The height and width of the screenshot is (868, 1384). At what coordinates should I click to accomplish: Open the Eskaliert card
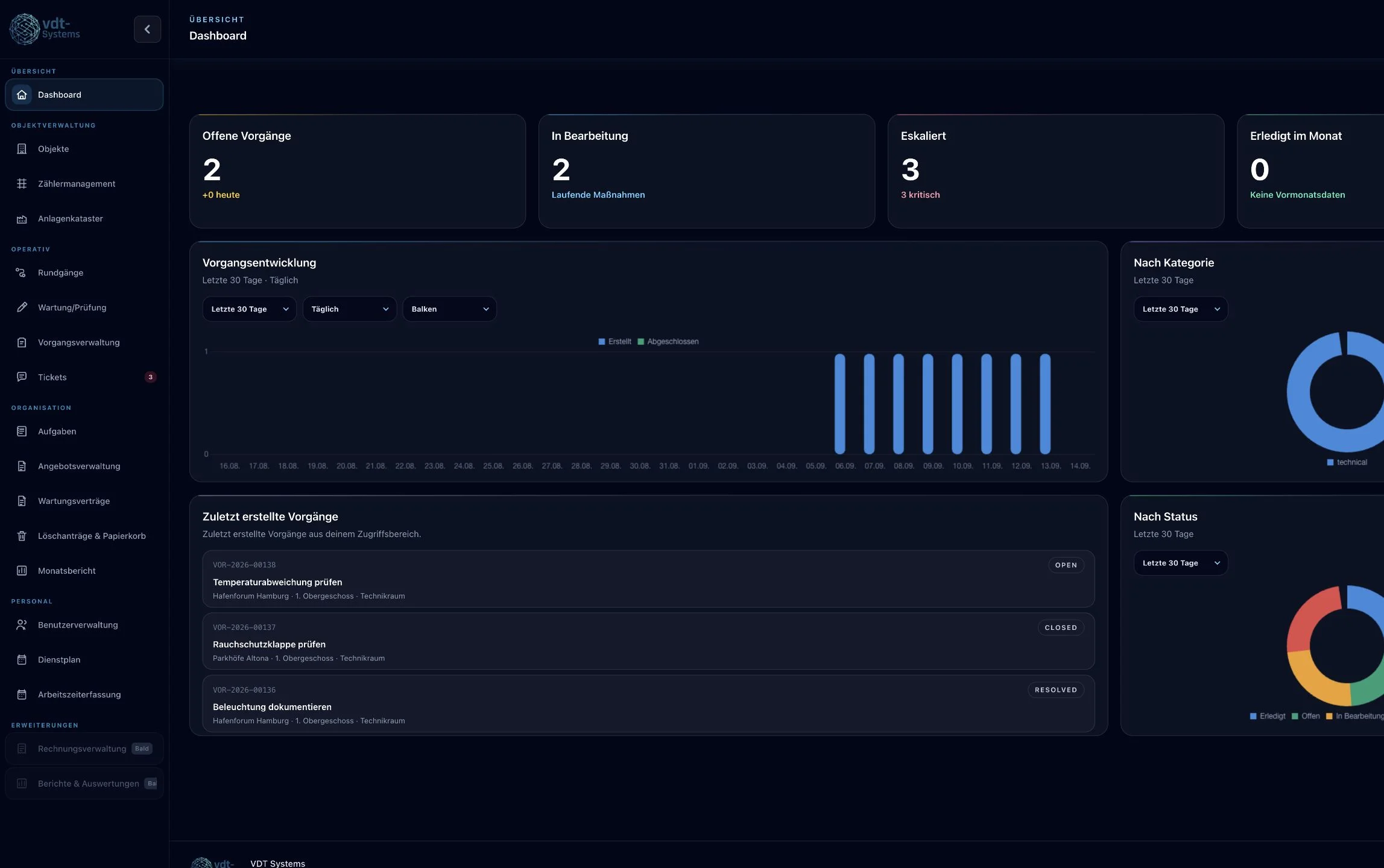1056,171
